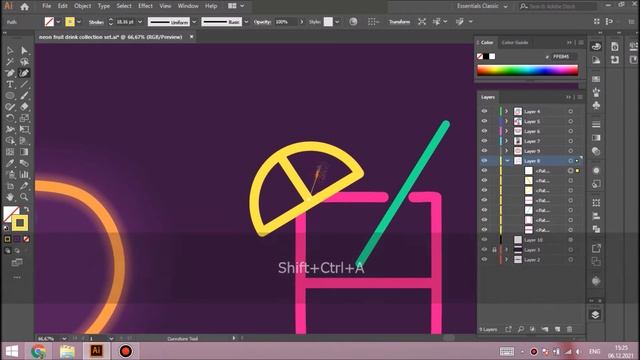Open the Object menu
This screenshot has height=360, width=640.
pos(82,6)
